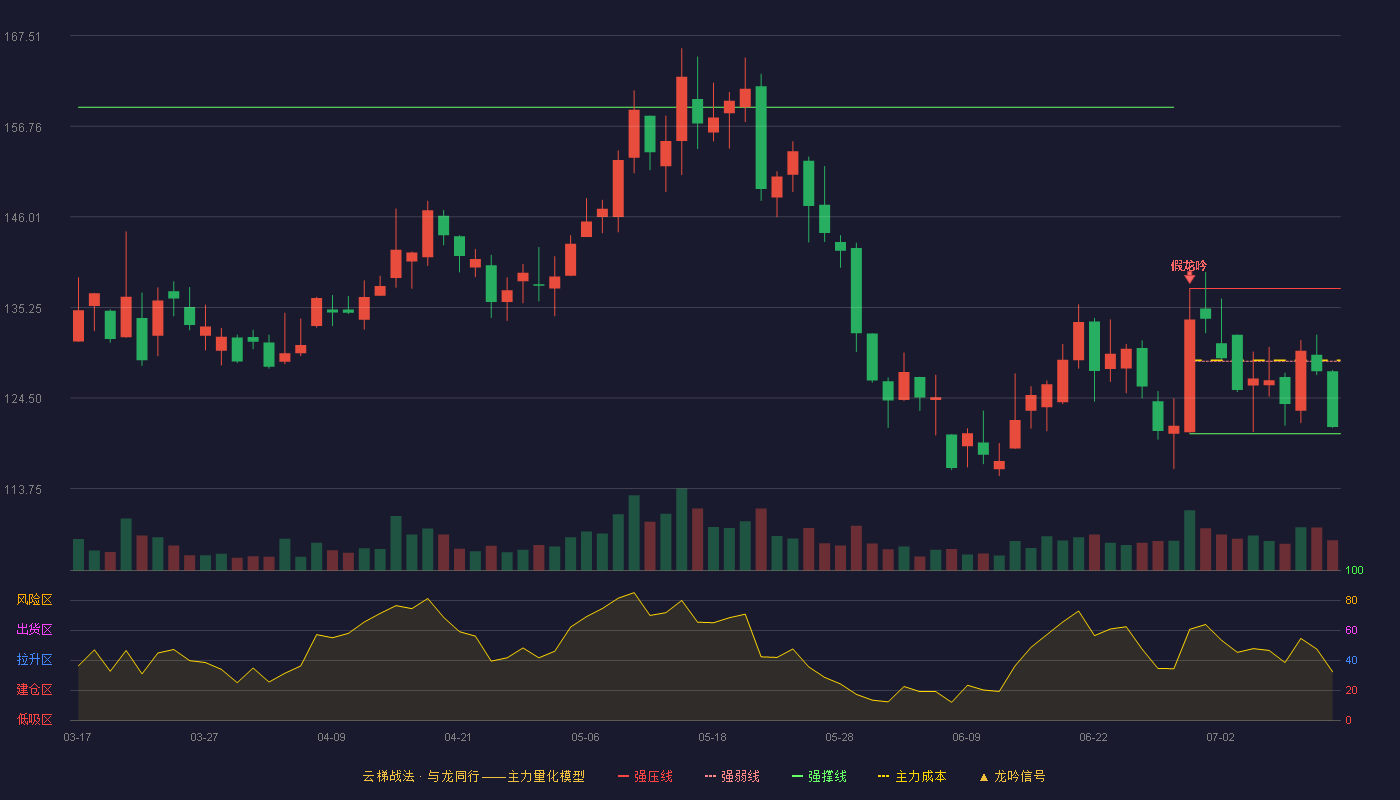Click the 113.75 price axis label

click(x=22, y=490)
